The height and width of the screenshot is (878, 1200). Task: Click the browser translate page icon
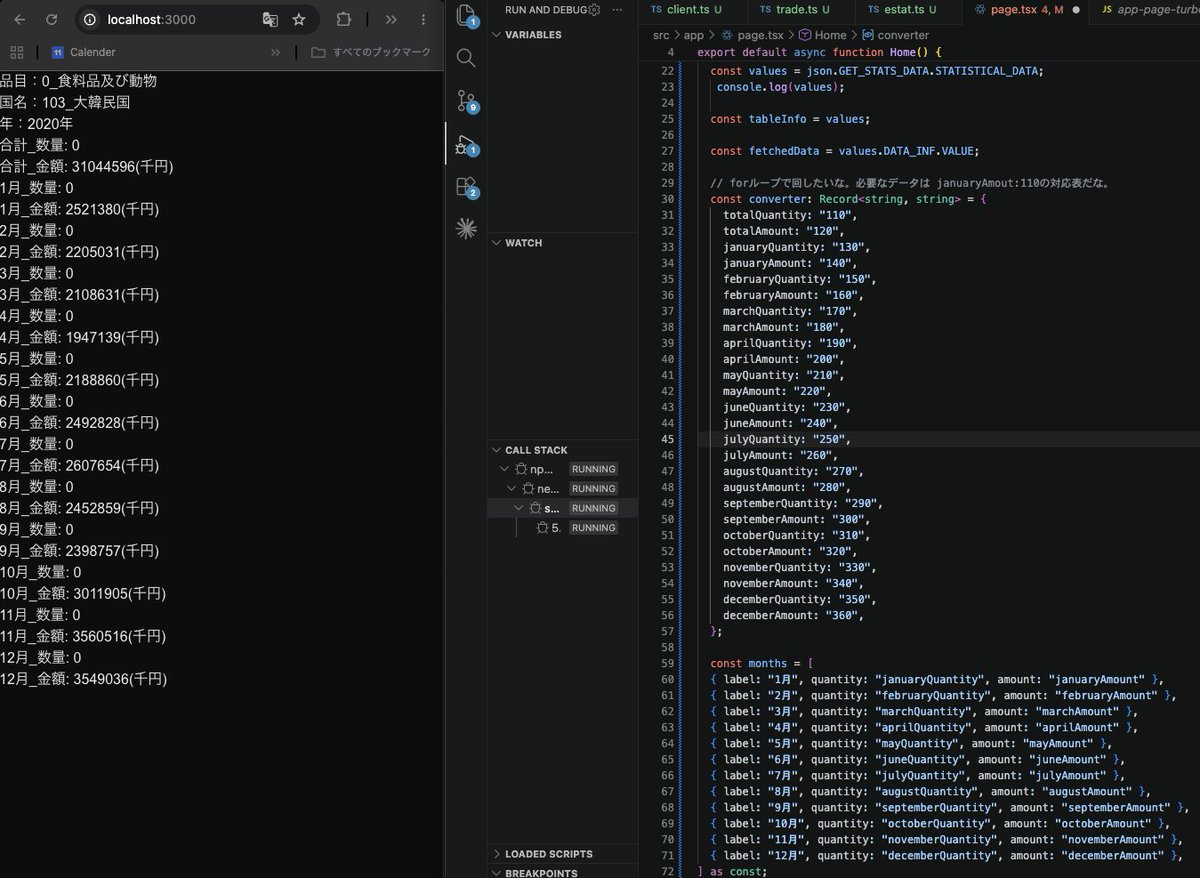(x=270, y=19)
